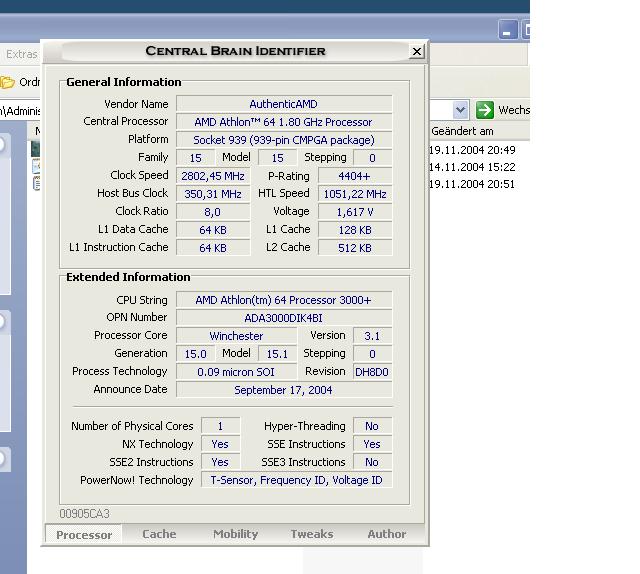This screenshot has height=574, width=640.
Task: Click the P-Rating value 4404+
Action: pos(355,176)
